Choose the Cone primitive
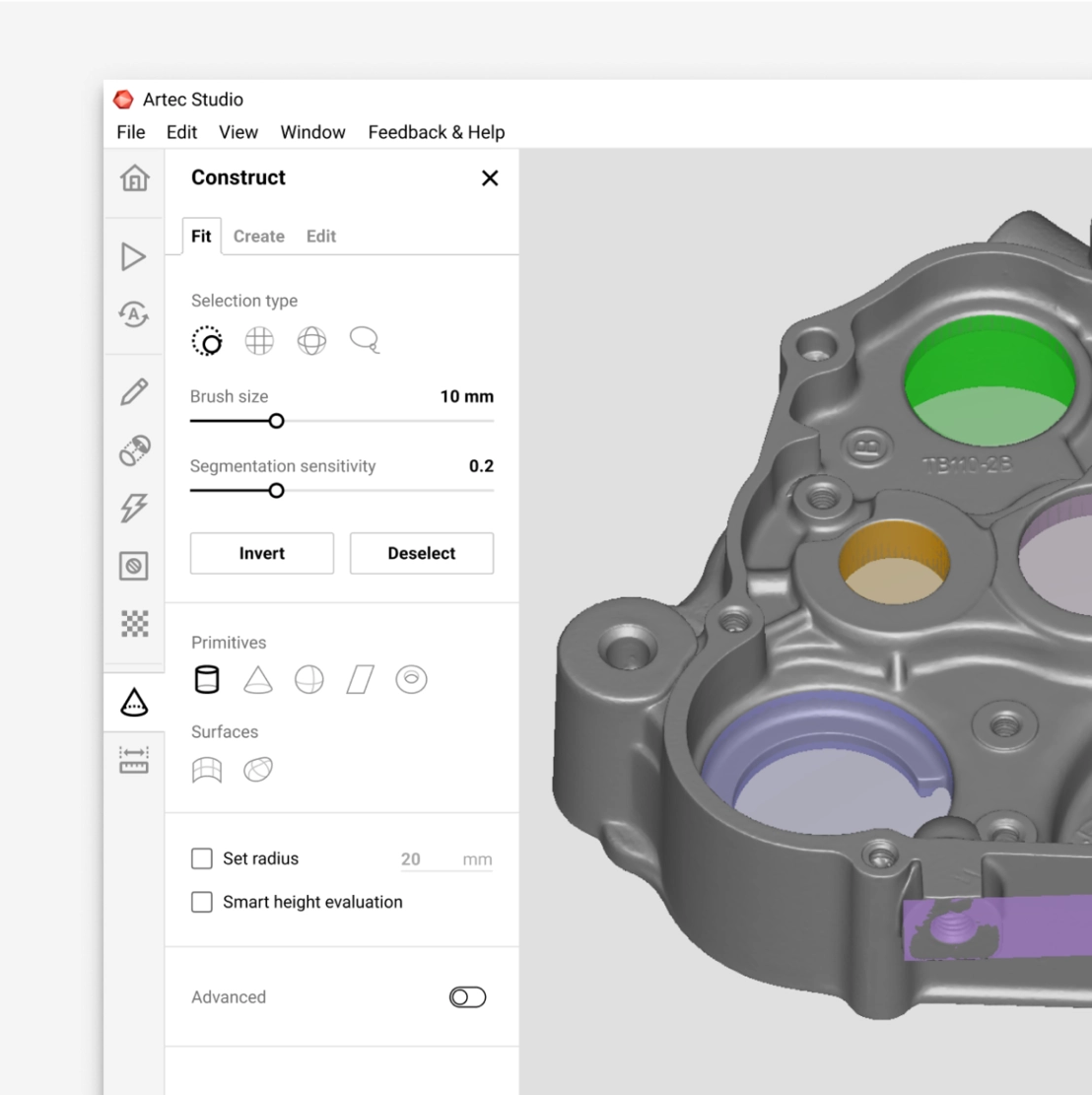 coord(258,680)
